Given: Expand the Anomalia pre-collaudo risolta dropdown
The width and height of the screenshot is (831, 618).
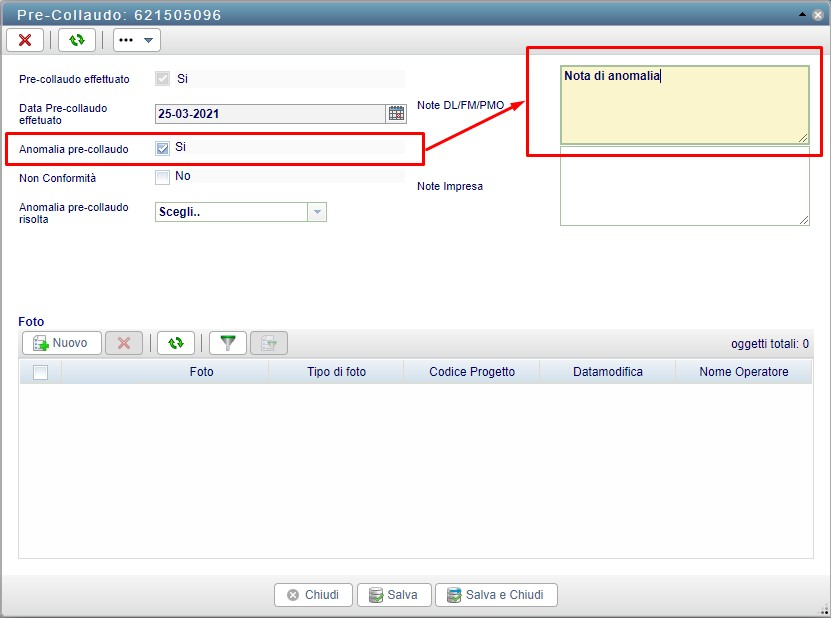Looking at the screenshot, I should pos(316,212).
